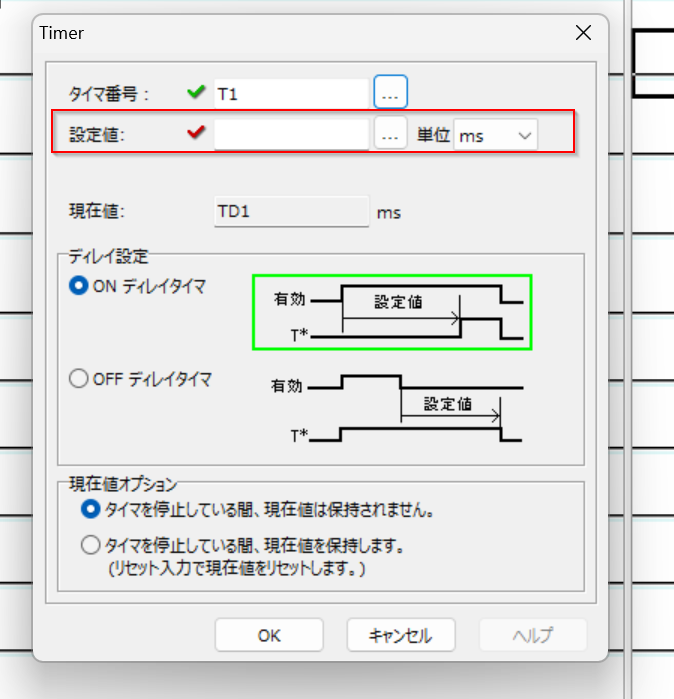
Task: Click the red checkmark beside 設定値
Action: [x=196, y=132]
